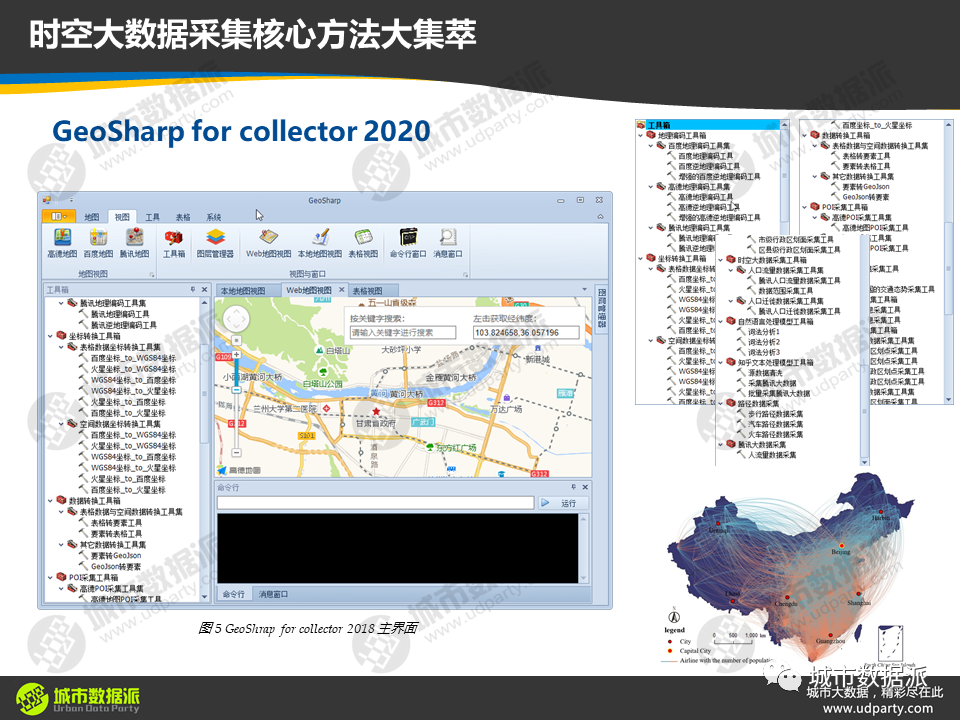Click the 工具箱 ribbon icon
960x720 pixels.
174,243
